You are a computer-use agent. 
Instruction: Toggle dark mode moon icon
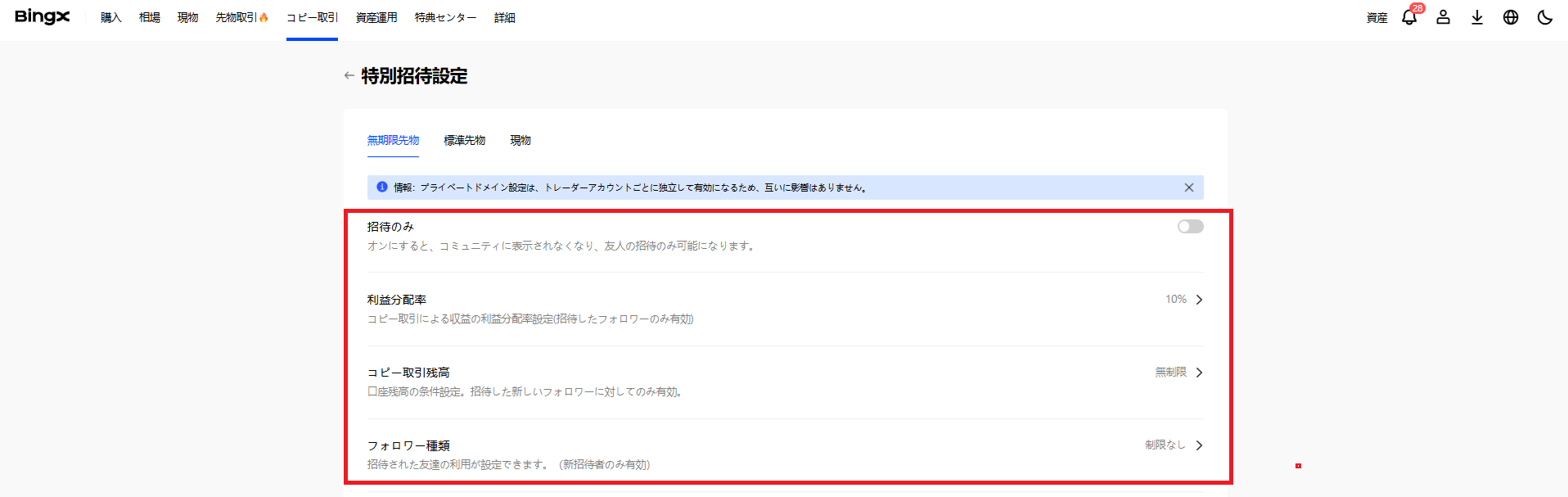click(1544, 17)
